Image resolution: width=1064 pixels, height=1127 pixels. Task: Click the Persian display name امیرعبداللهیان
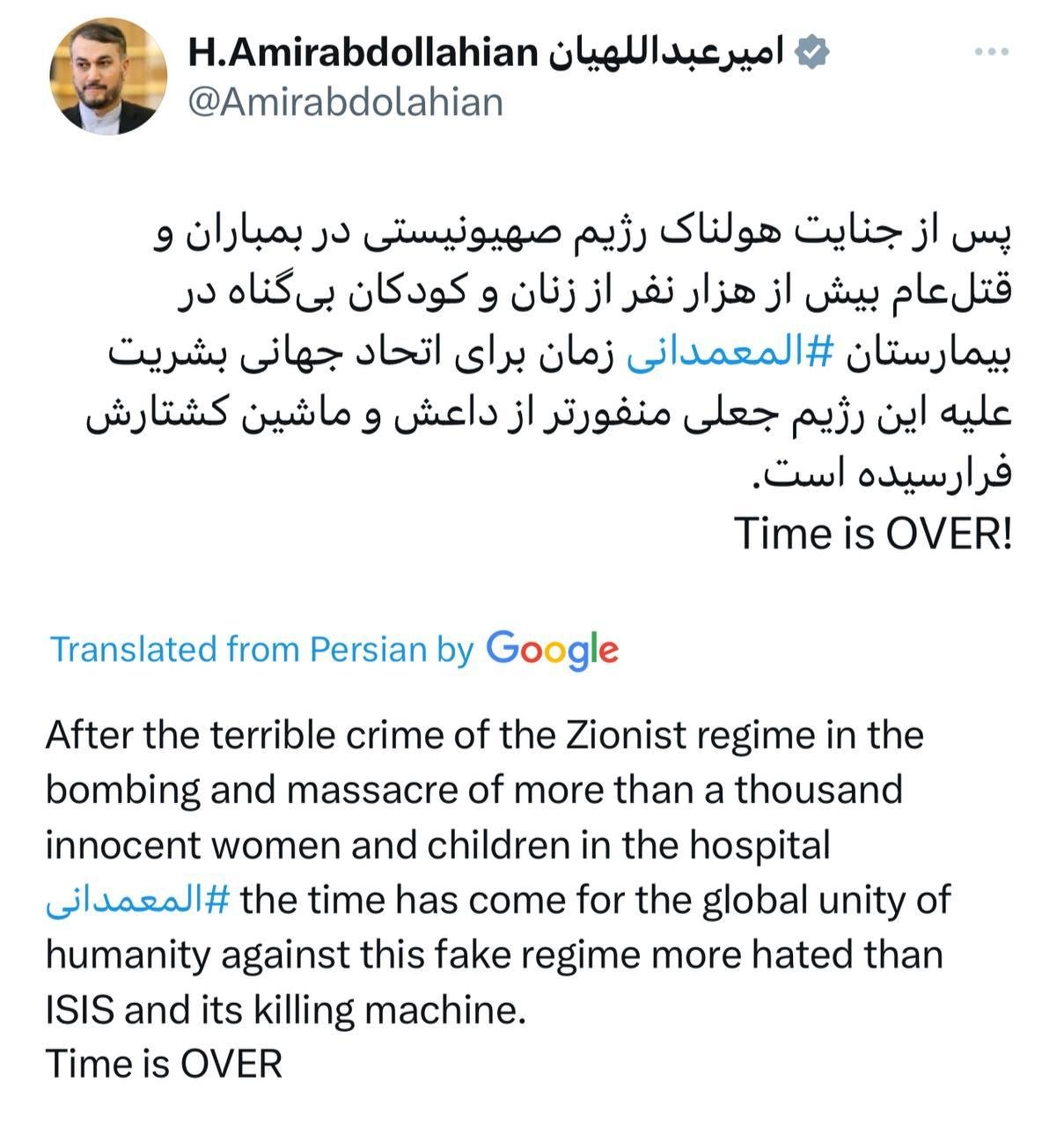point(665,53)
